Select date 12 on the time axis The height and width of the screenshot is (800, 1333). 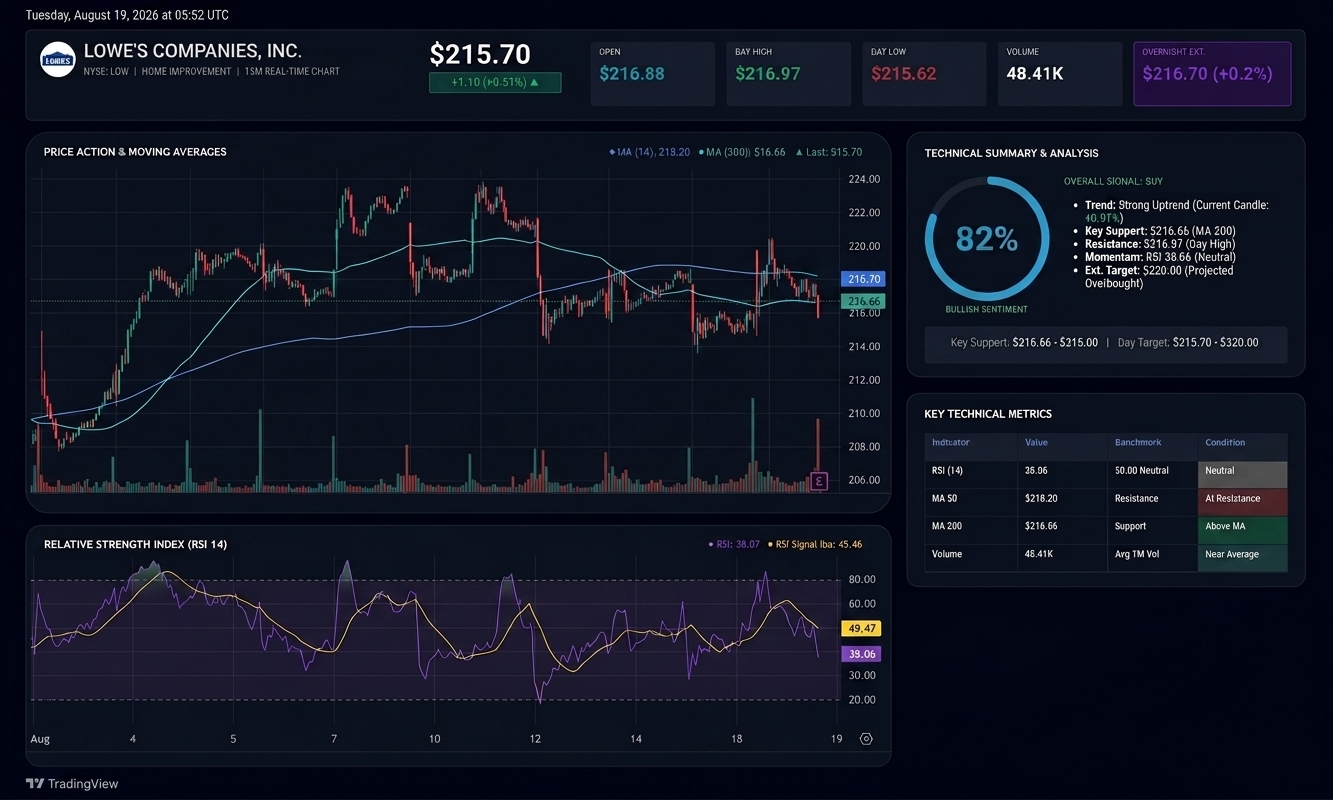535,739
